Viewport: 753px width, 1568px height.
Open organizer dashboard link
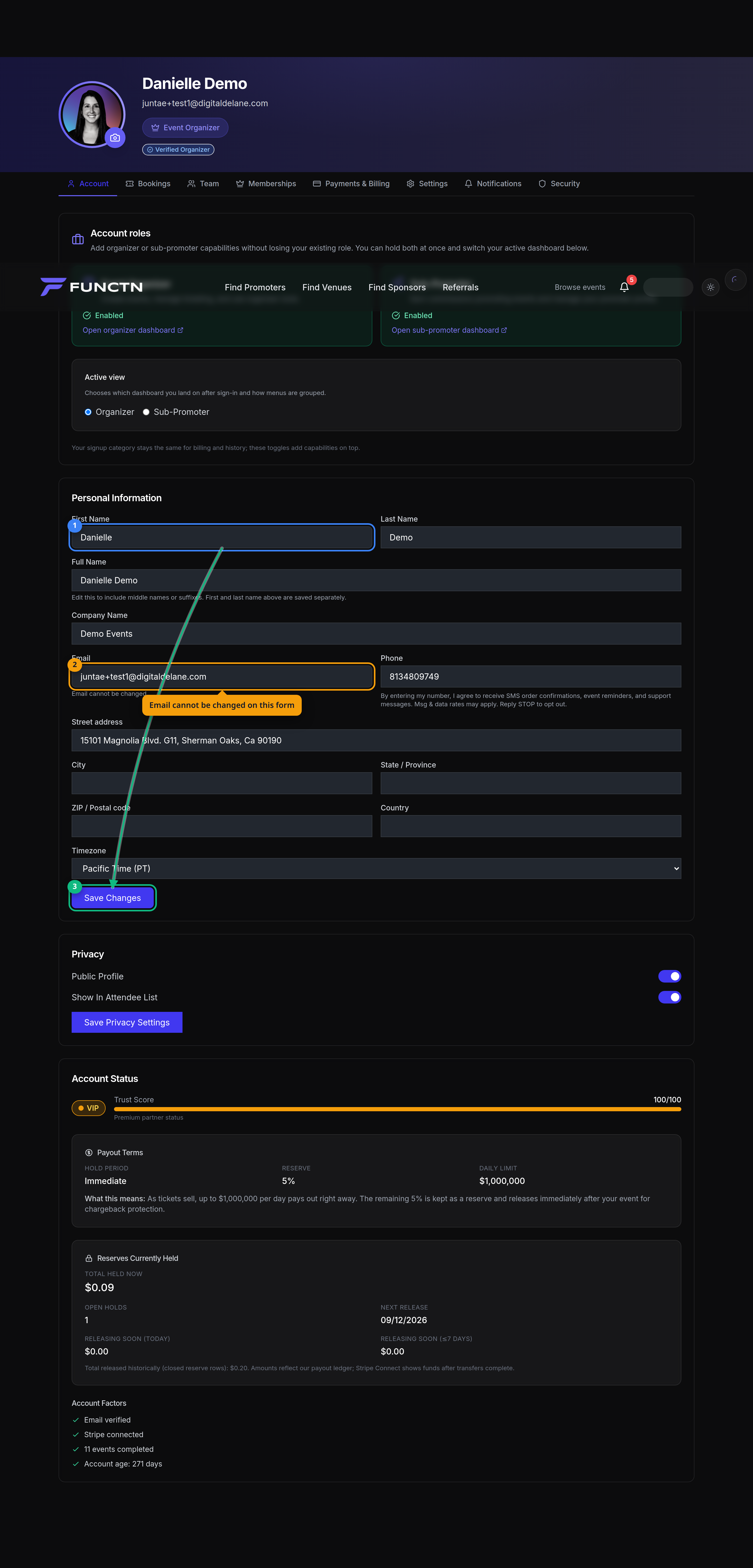pyautogui.click(x=133, y=330)
